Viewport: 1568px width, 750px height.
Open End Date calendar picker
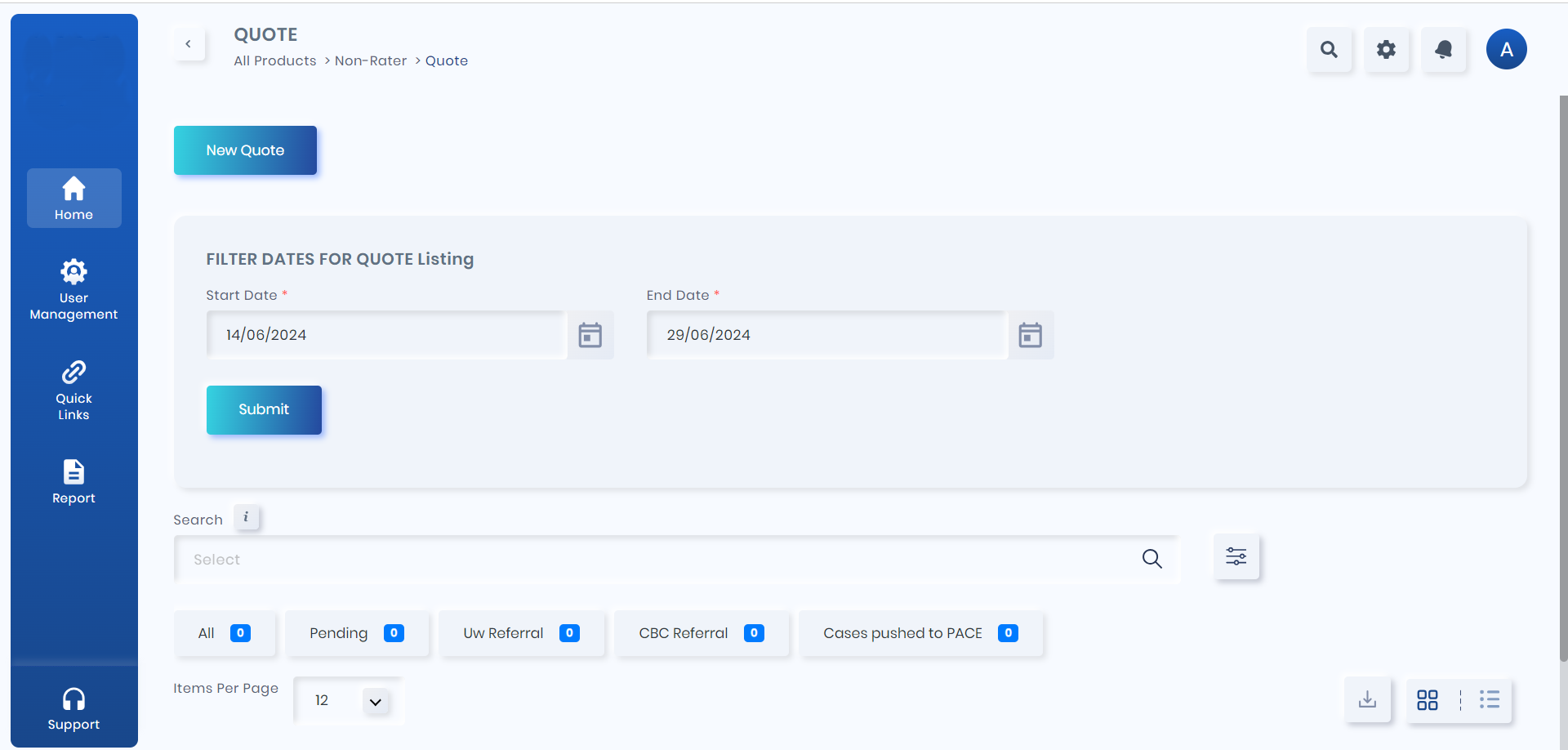pyautogui.click(x=1030, y=335)
